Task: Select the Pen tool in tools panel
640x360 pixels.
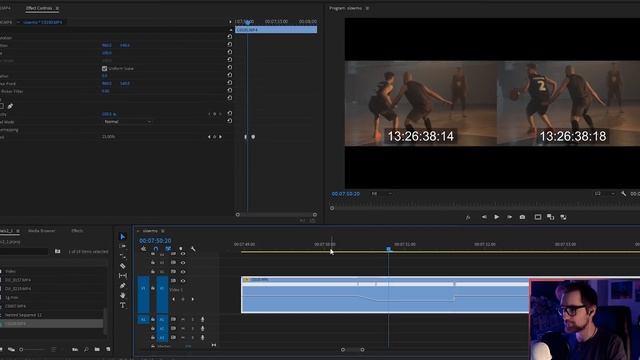Action: 122,286
